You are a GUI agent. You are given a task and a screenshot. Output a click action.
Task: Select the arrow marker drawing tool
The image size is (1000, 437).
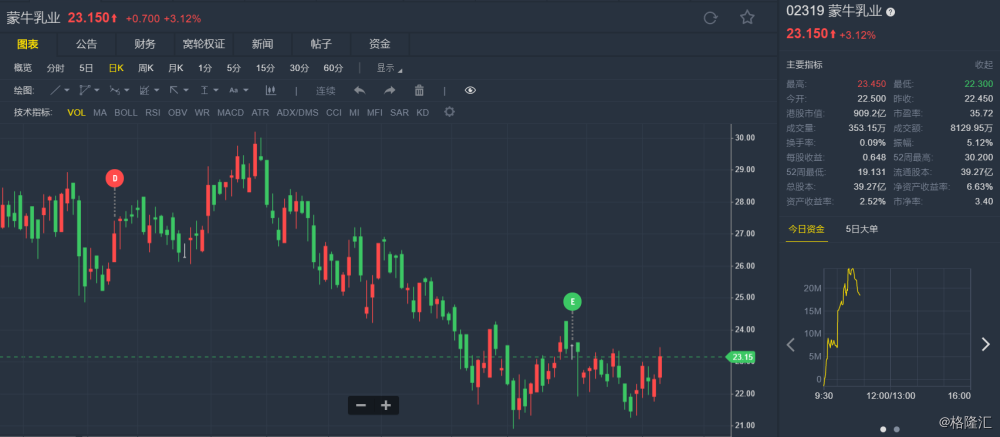[174, 91]
